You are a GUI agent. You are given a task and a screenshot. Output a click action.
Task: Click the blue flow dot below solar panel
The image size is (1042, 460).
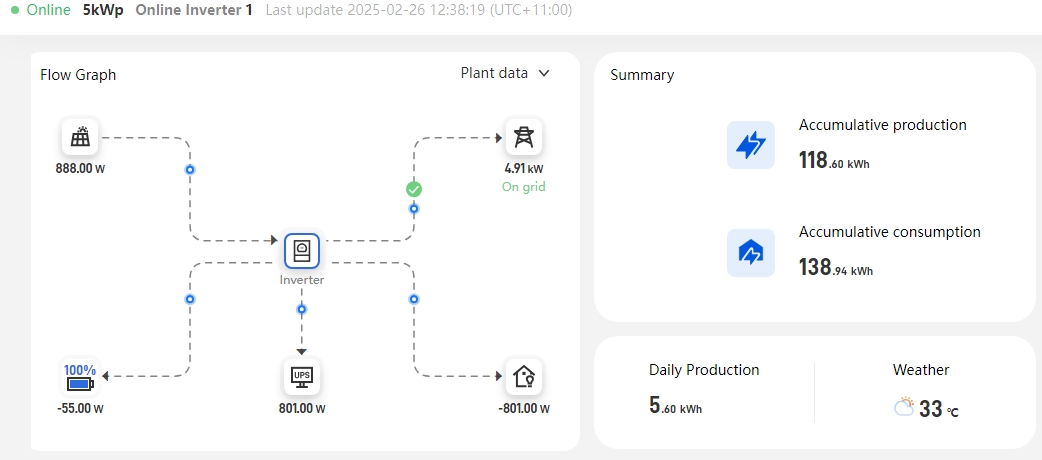(x=190, y=170)
